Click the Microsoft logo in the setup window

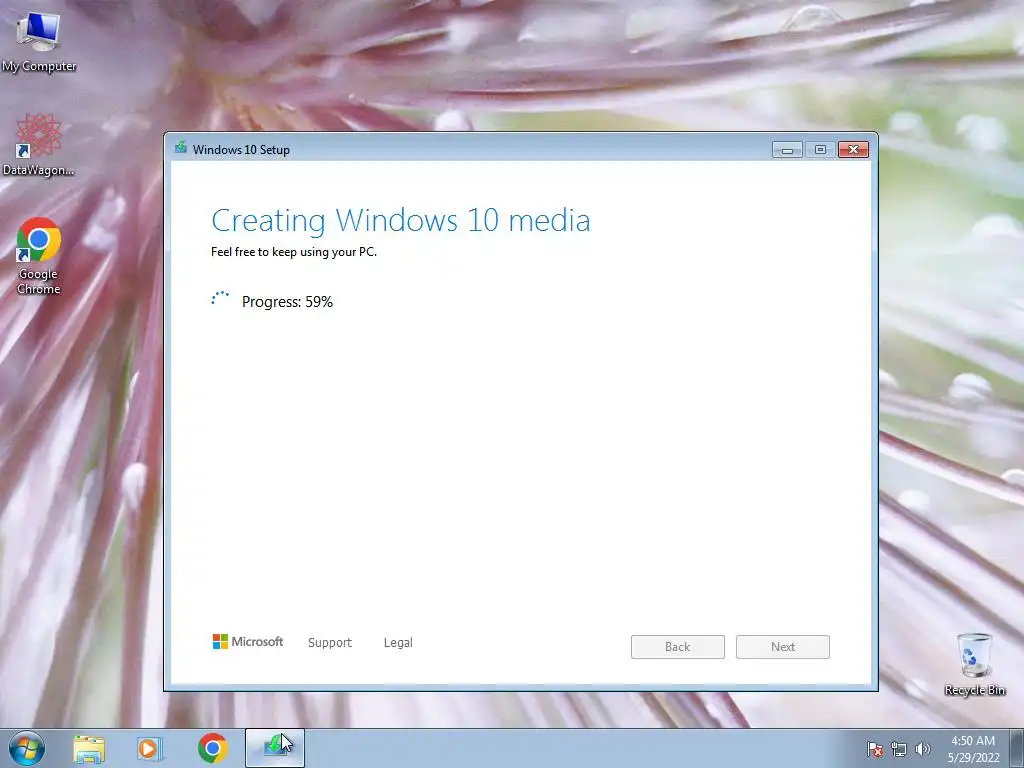click(248, 642)
